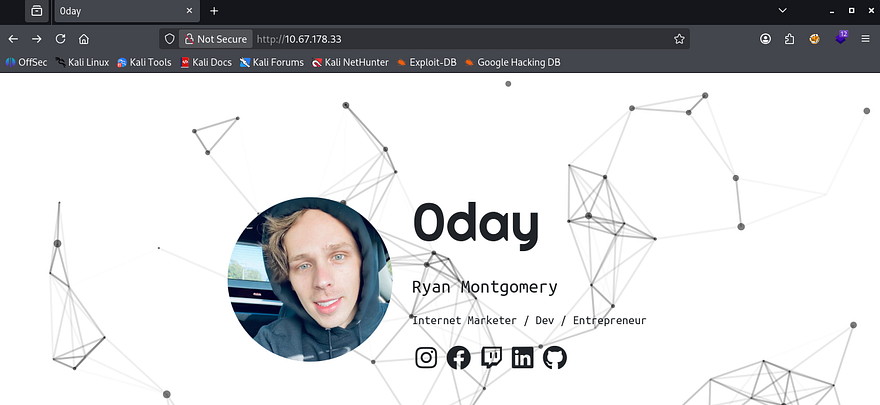Reload the current page
880x405 pixels.
60,39
